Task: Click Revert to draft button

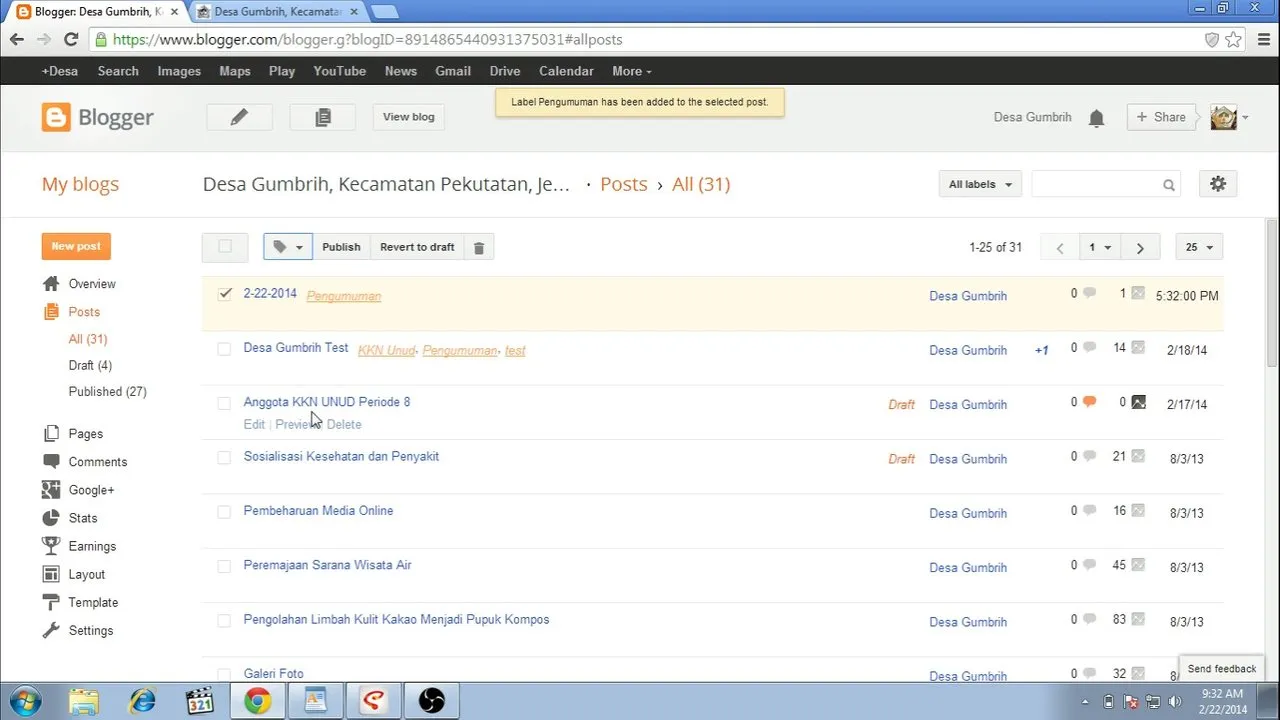Action: coord(417,247)
